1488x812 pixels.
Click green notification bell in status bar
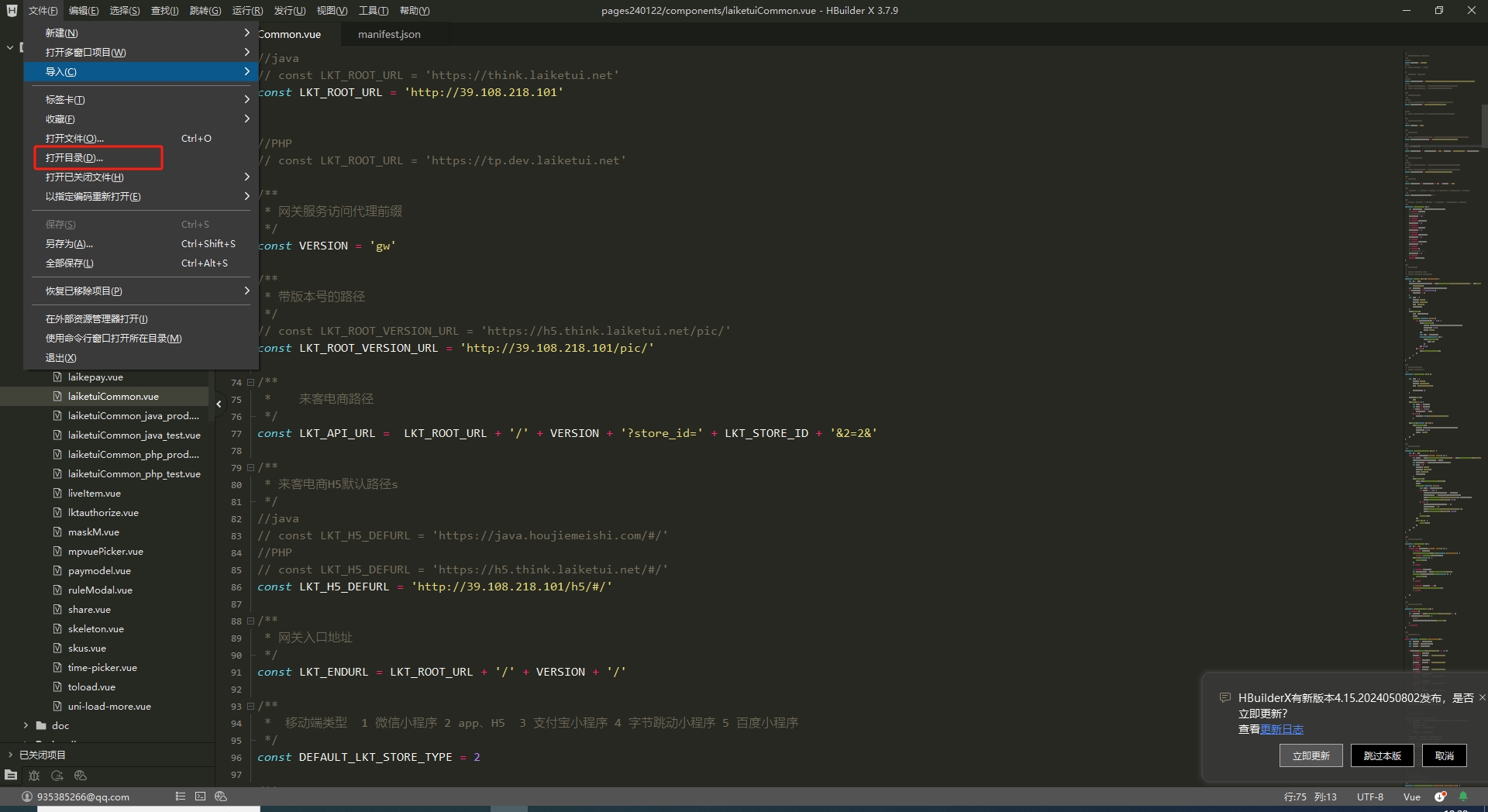(1463, 797)
